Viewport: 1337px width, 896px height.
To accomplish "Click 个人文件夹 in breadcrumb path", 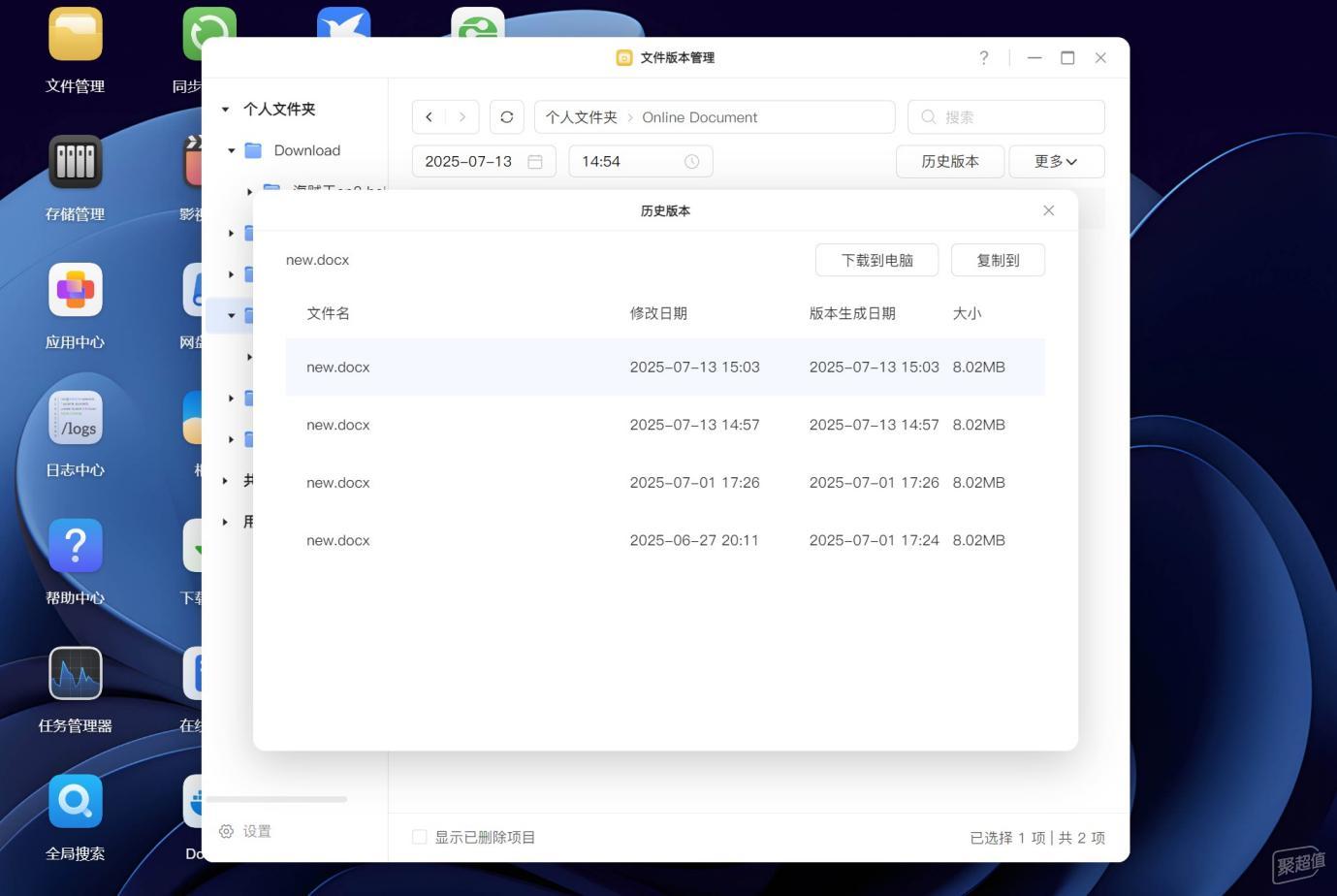I will point(582,117).
